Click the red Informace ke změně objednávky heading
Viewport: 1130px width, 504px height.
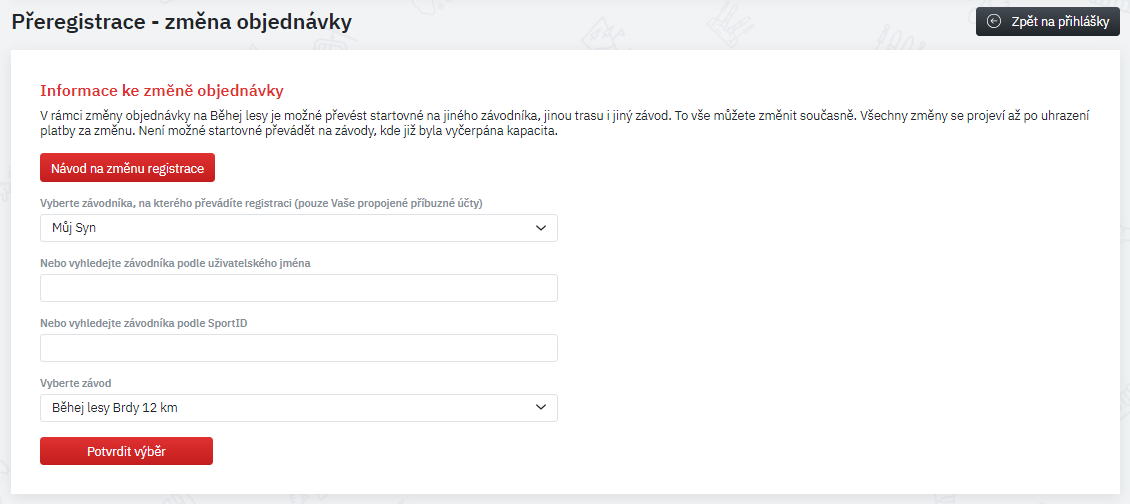161,91
